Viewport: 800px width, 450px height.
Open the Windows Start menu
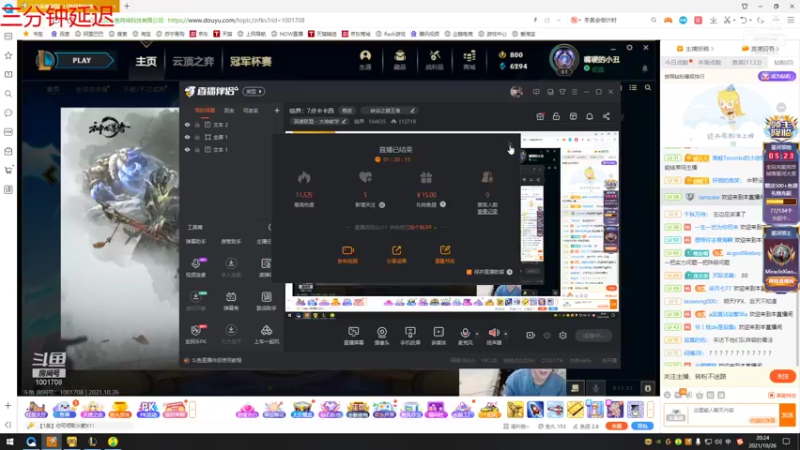pyautogui.click(x=10, y=442)
